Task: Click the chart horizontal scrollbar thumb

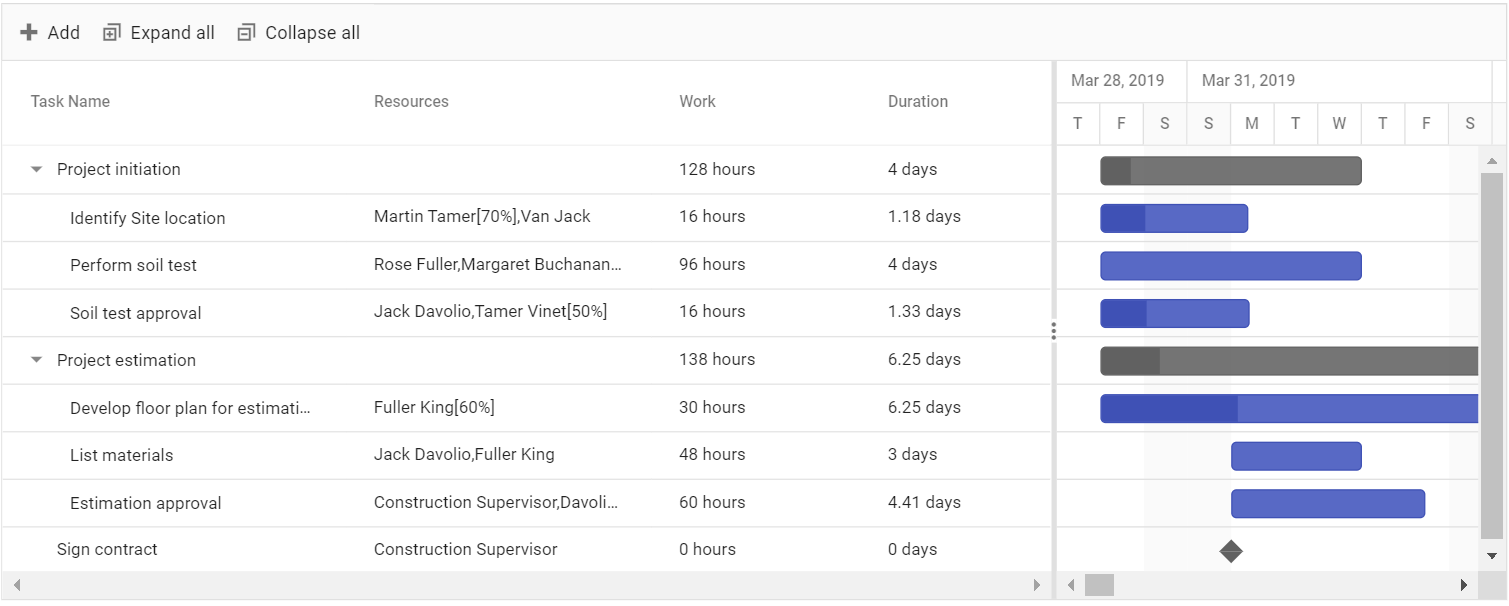Action: (1099, 585)
